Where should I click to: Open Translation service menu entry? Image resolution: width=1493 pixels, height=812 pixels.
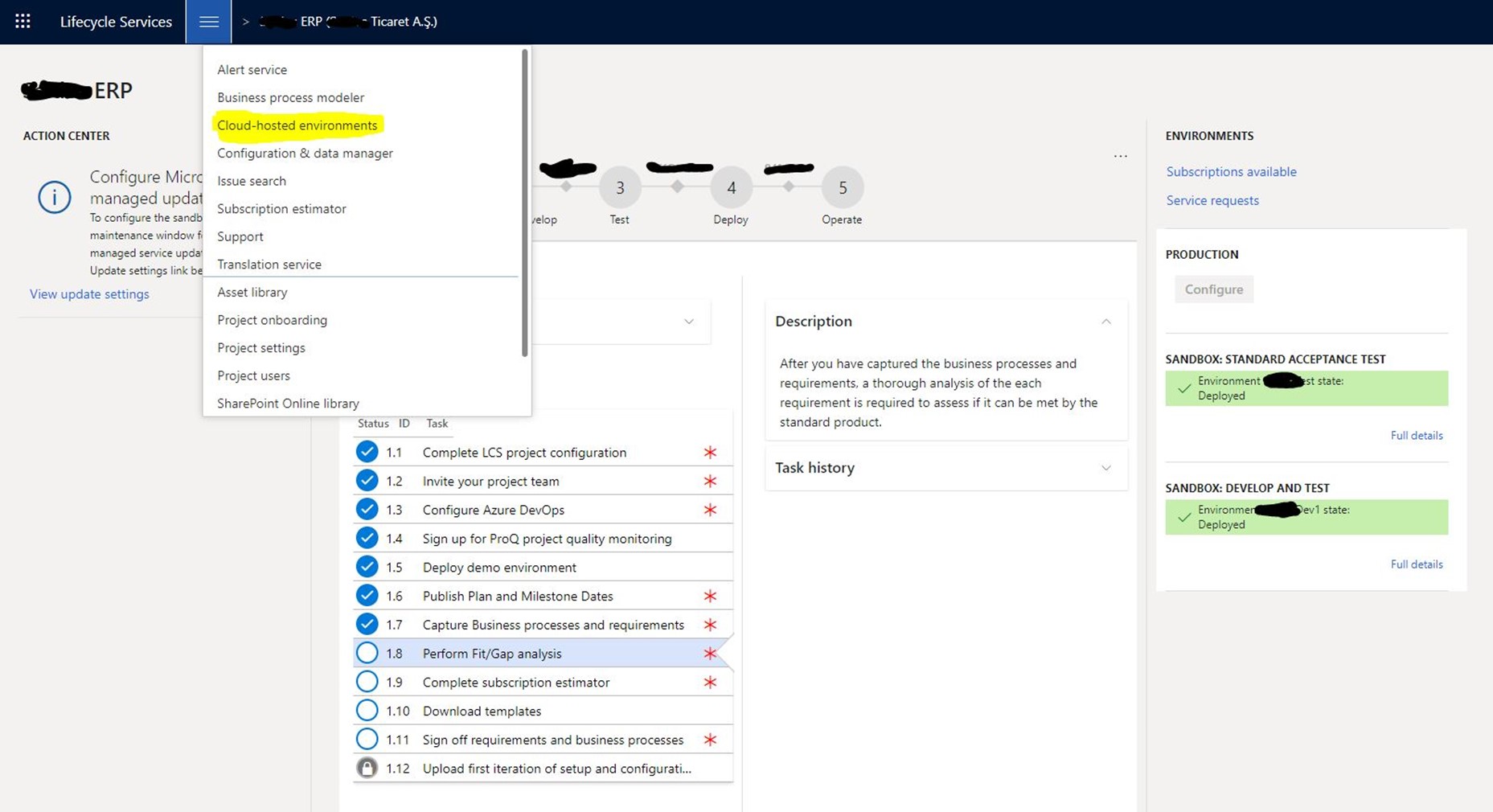pyautogui.click(x=269, y=265)
